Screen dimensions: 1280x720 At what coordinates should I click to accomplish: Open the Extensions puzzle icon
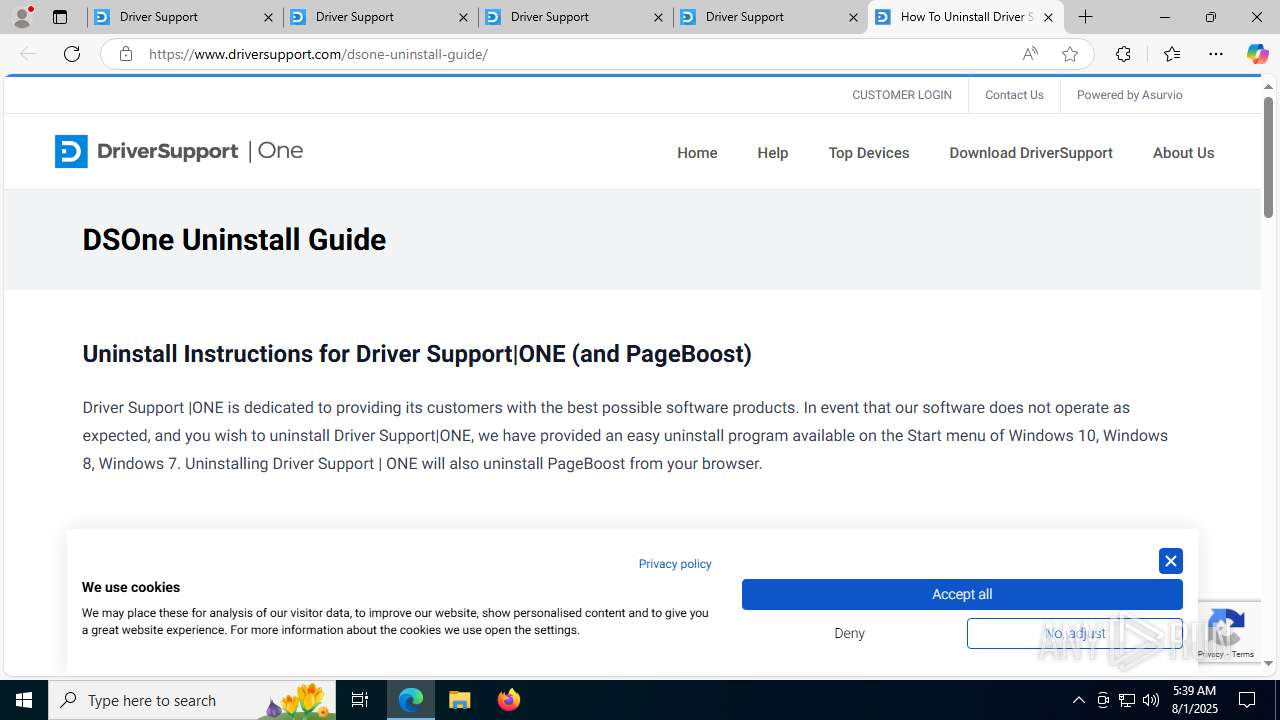click(1123, 54)
